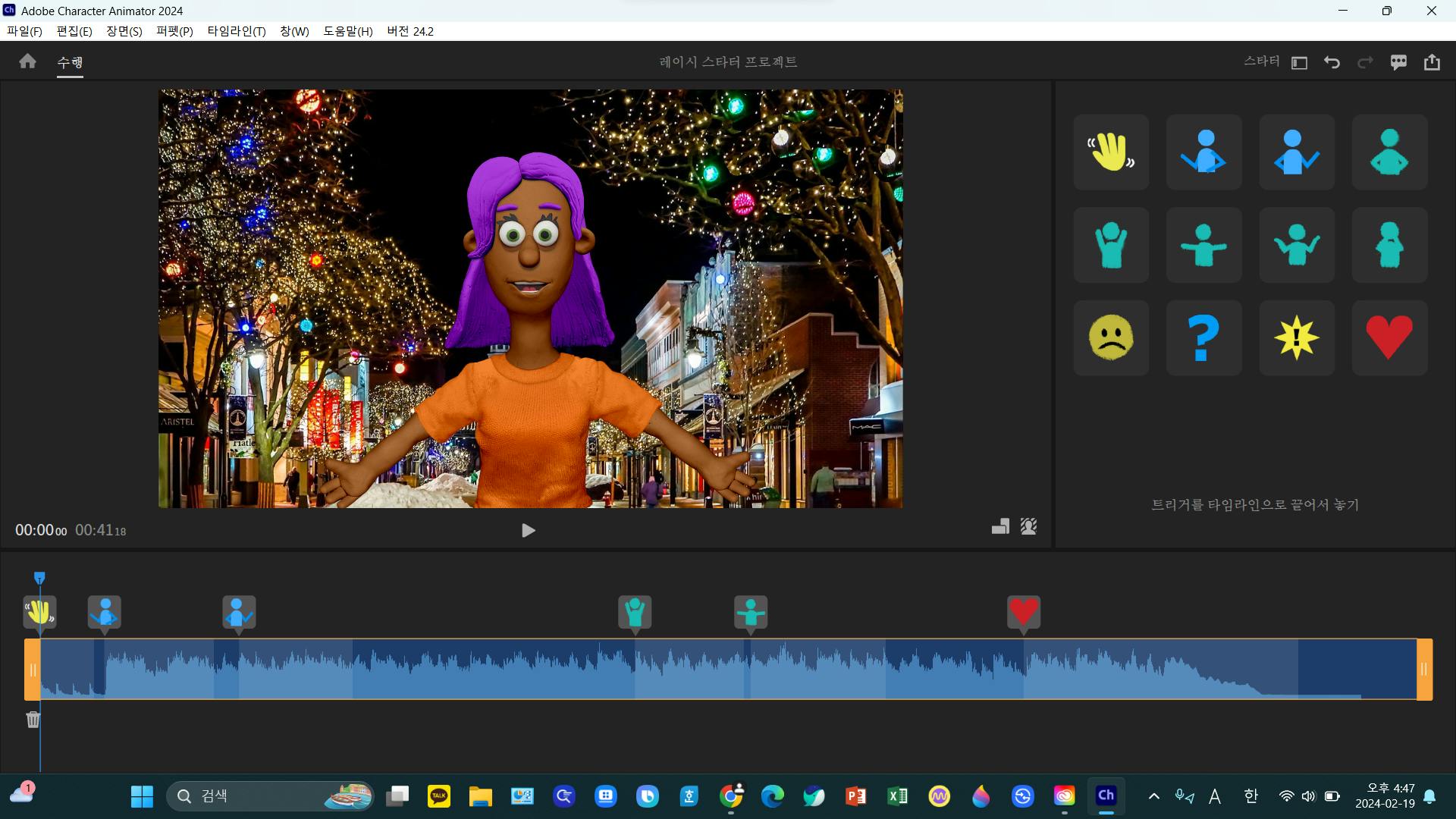Screen dimensions: 1456x819
Task: Select the sad face trigger icon
Action: (1111, 337)
